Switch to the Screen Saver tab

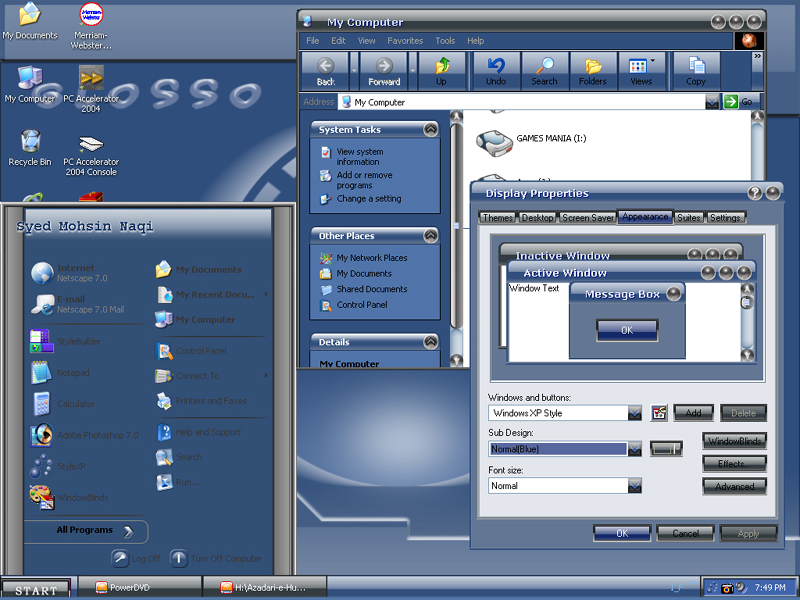587,218
